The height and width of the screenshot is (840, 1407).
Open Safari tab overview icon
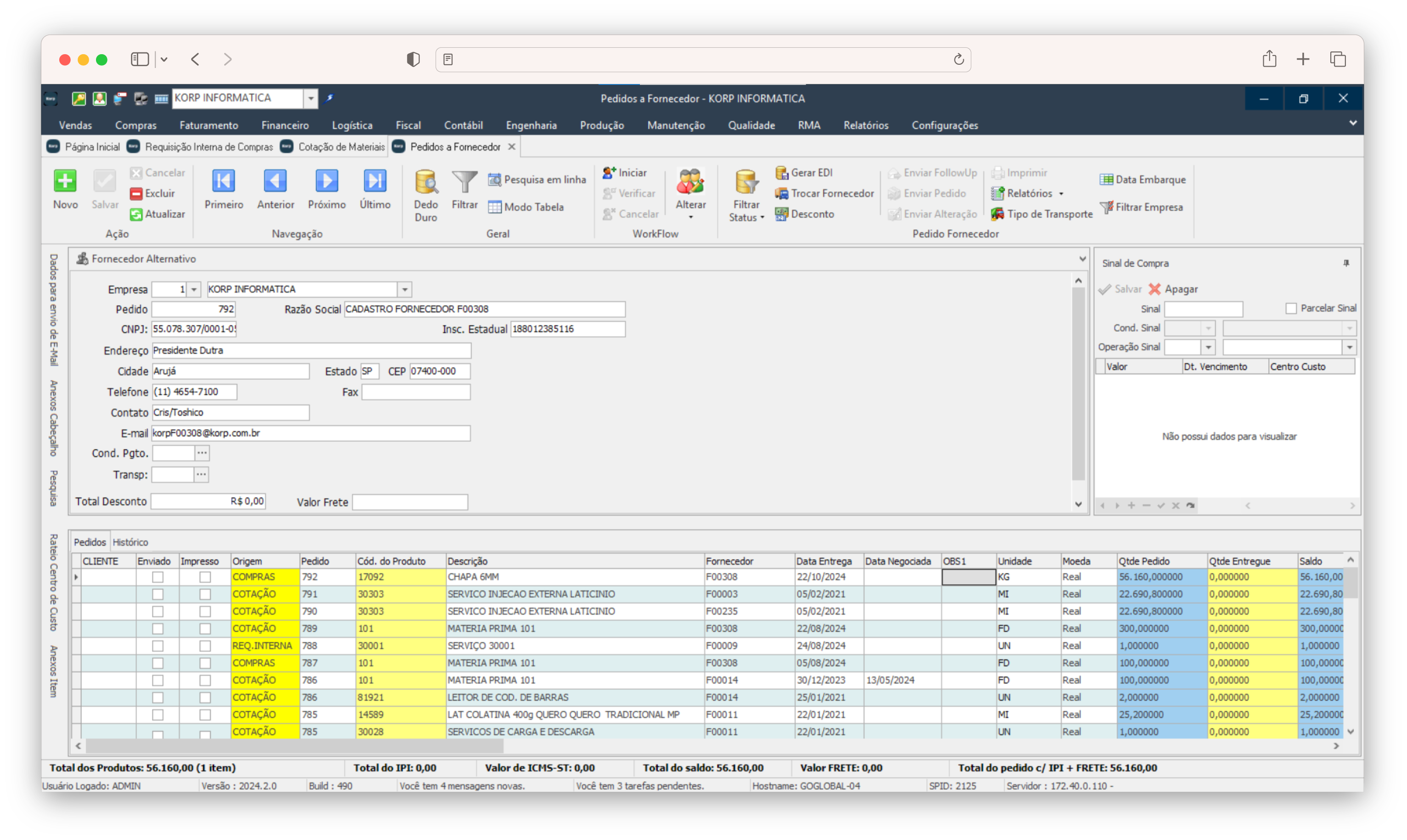coord(1337,59)
